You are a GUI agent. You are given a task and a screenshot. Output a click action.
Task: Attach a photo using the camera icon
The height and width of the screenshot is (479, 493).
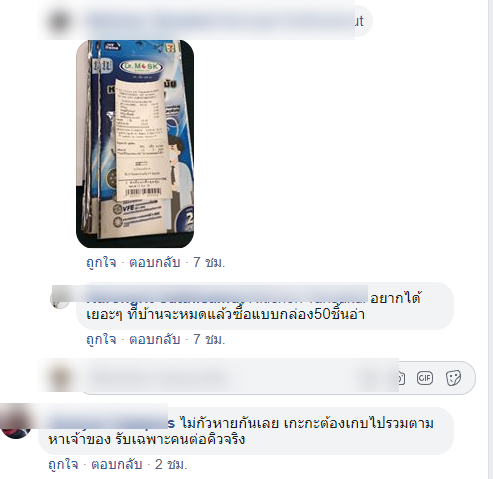click(400, 378)
